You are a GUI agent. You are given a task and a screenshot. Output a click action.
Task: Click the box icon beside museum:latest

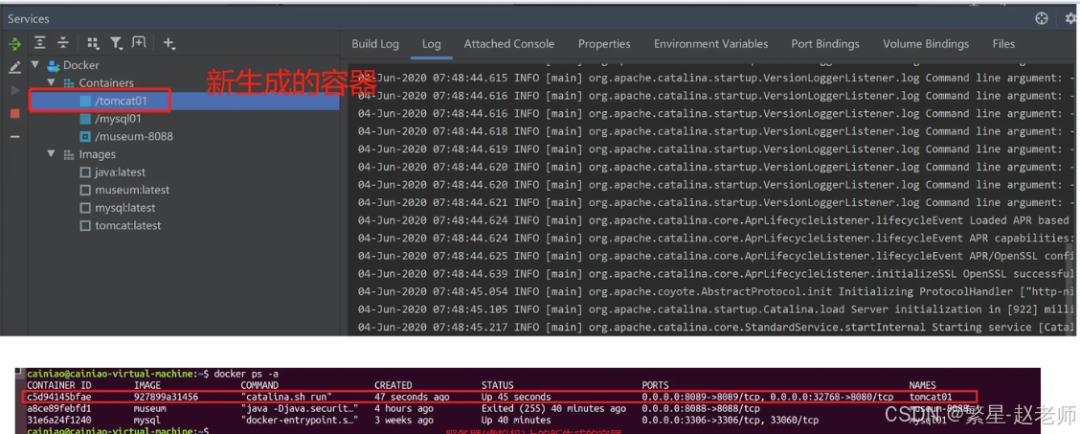click(85, 190)
